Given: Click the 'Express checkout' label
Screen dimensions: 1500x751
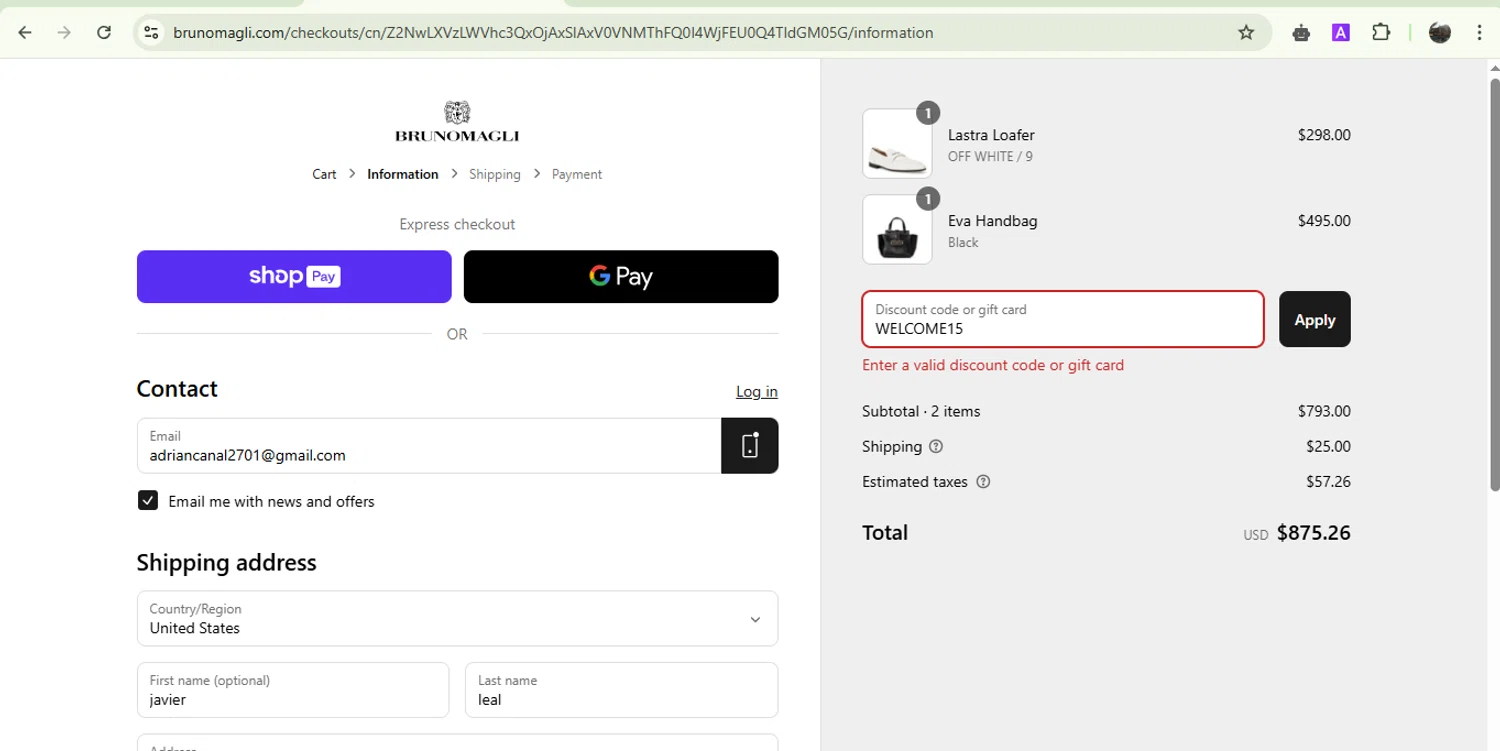Looking at the screenshot, I should click(457, 225).
